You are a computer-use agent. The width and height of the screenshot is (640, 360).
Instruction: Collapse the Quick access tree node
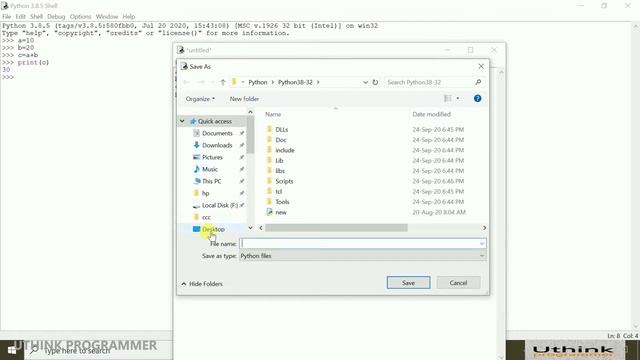point(182,121)
